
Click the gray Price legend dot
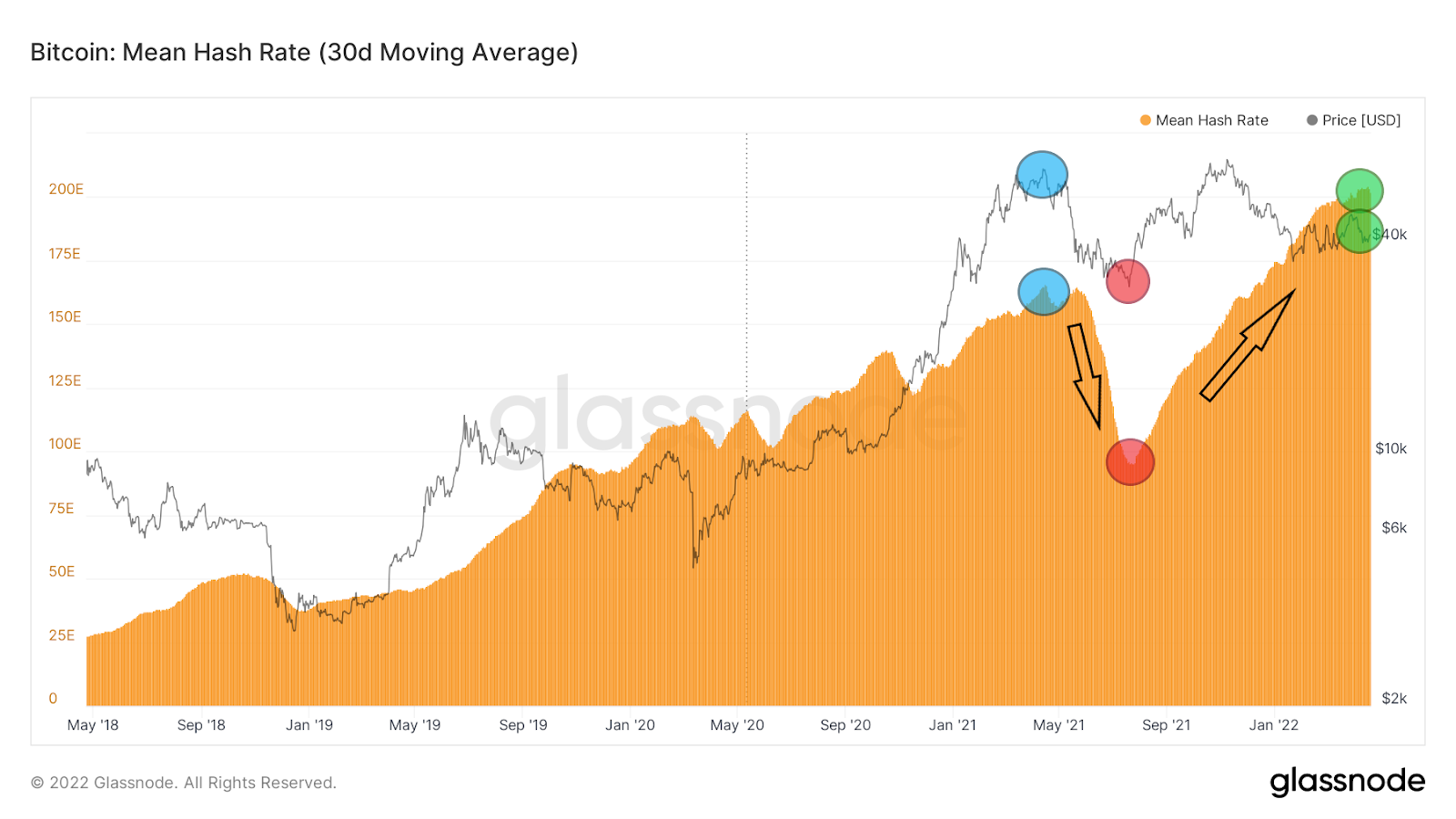[x=1312, y=120]
